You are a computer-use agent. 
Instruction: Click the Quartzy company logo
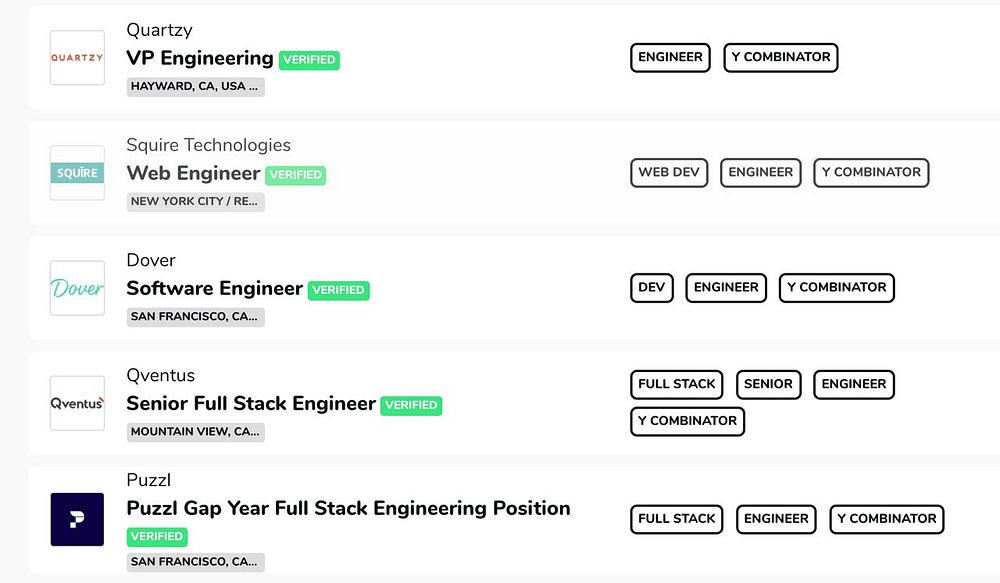point(77,58)
